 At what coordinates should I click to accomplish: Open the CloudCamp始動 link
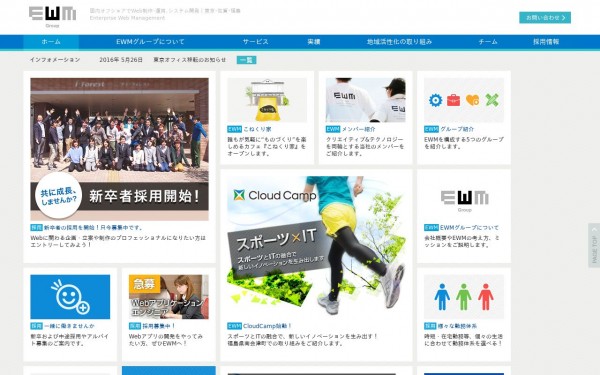tap(267, 326)
